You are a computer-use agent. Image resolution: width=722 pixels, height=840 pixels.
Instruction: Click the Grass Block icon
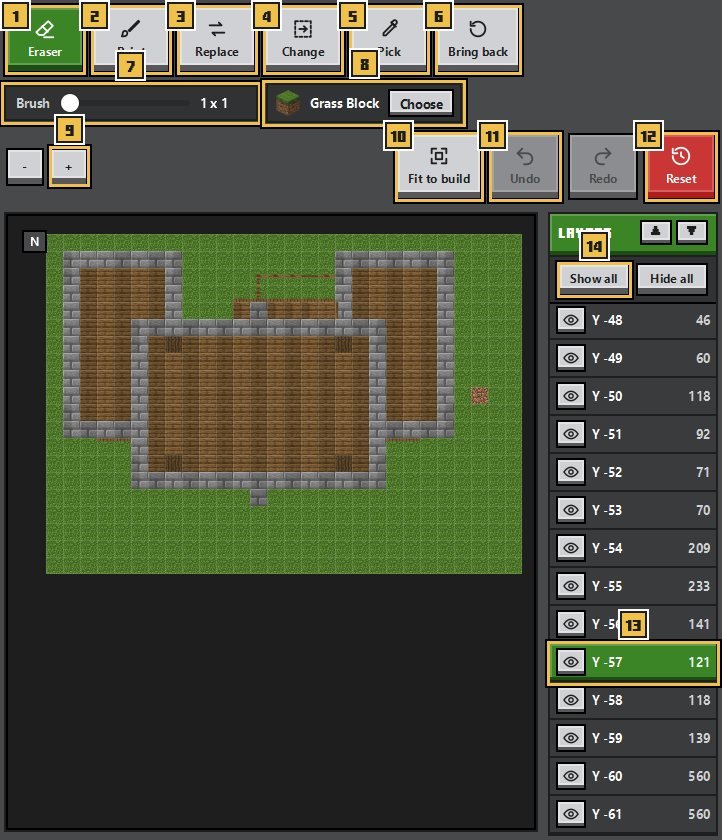pos(288,103)
